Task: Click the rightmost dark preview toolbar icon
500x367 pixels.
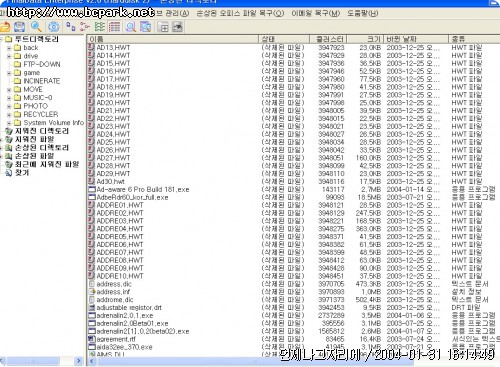Action: (177, 27)
